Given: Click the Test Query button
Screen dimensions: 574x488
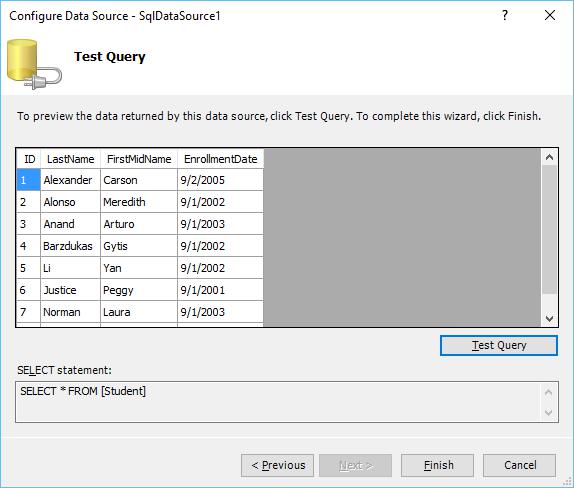Looking at the screenshot, I should click(499, 345).
